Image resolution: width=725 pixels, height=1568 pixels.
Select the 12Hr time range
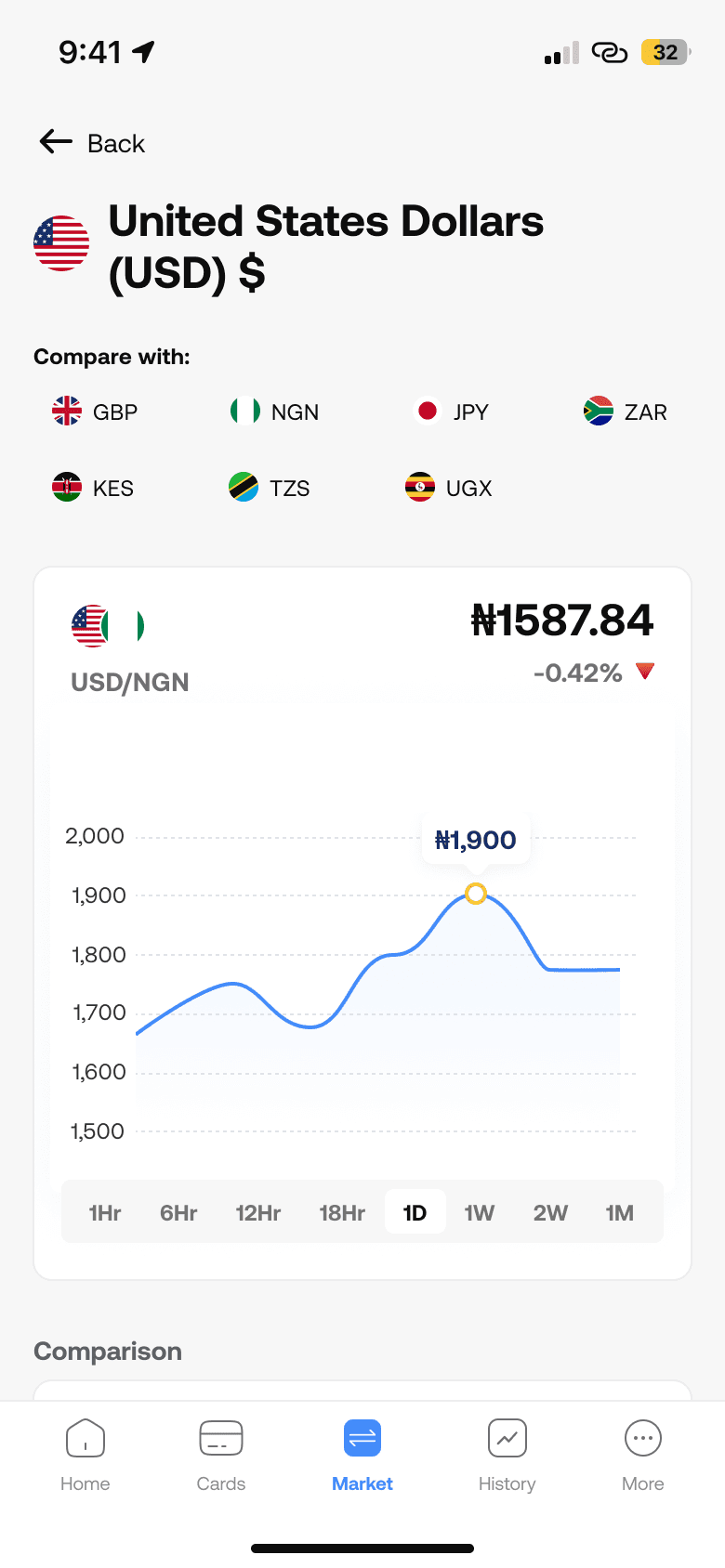click(x=258, y=1212)
